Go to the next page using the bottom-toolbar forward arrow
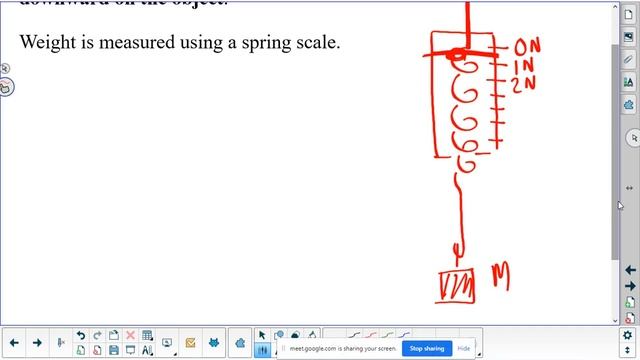 [x=37, y=343]
